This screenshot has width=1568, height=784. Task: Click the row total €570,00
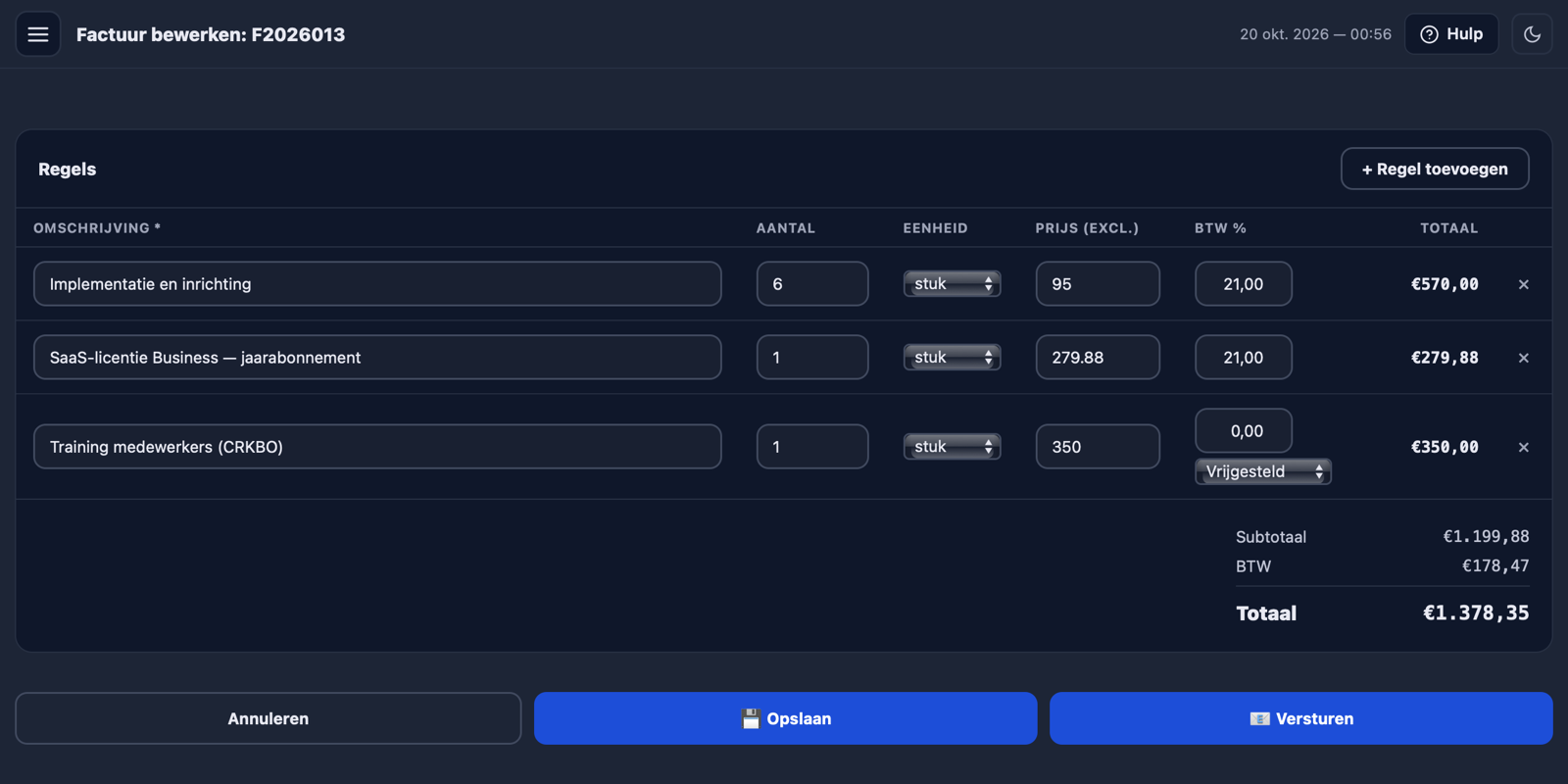click(1445, 284)
